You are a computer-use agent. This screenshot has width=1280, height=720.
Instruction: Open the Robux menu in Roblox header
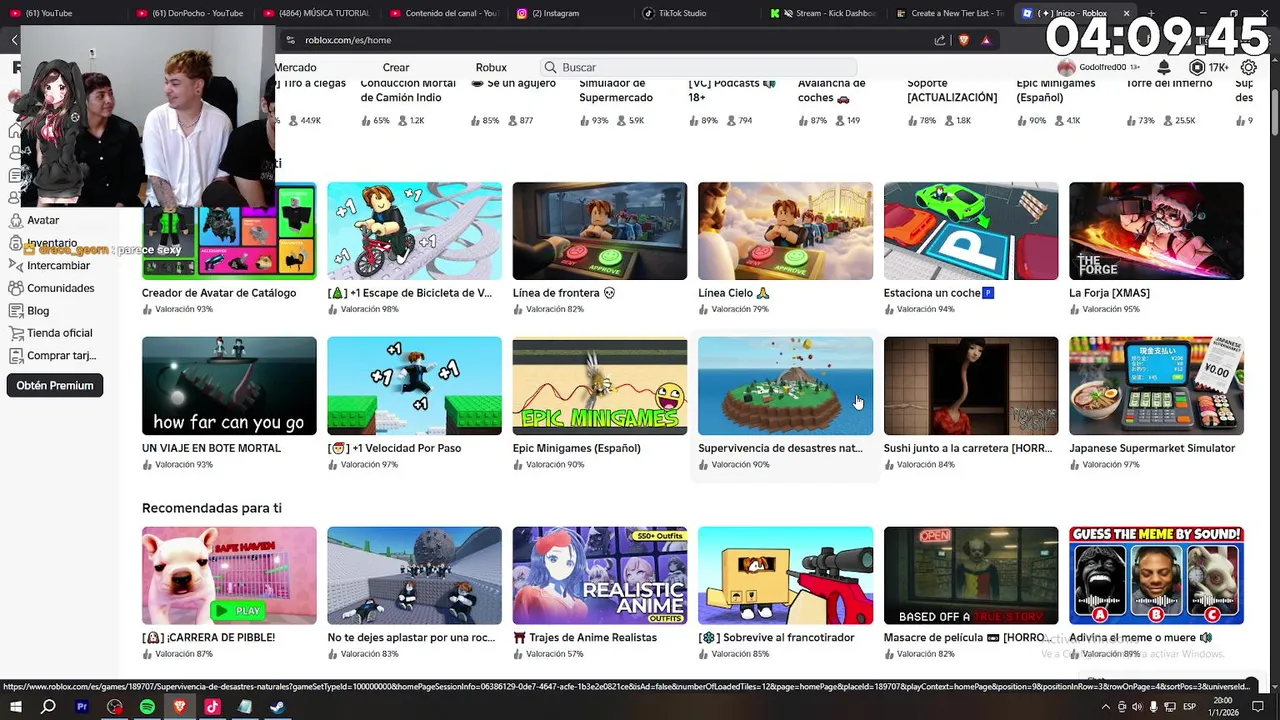(x=491, y=67)
